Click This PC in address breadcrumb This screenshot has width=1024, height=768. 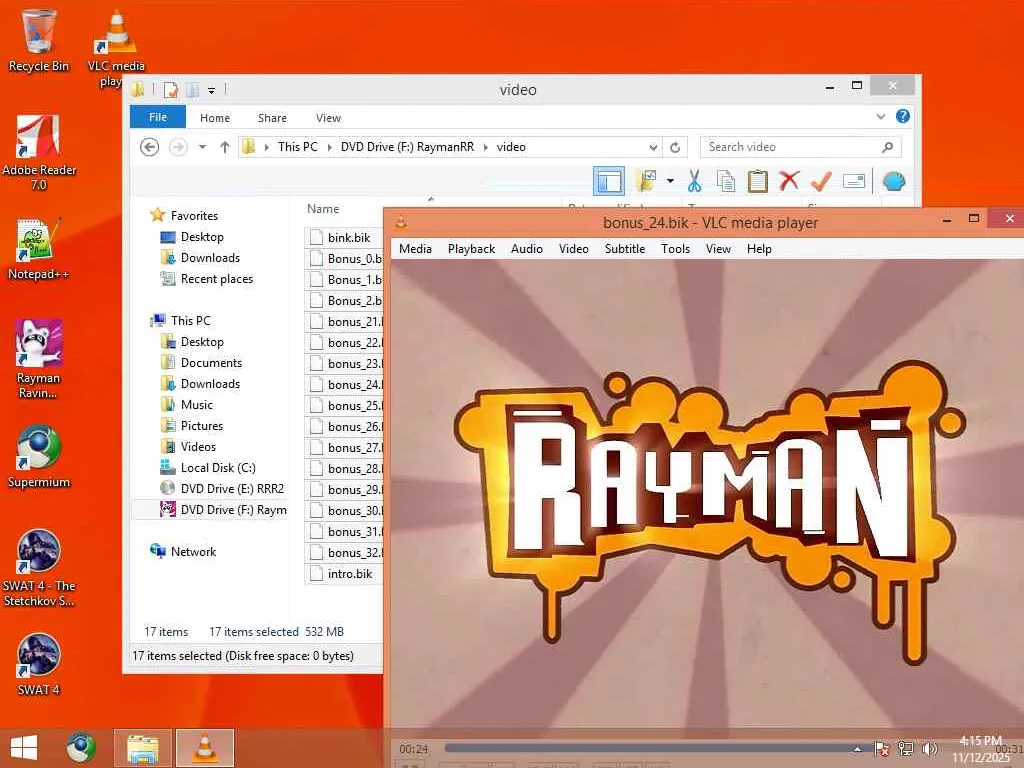click(x=298, y=147)
